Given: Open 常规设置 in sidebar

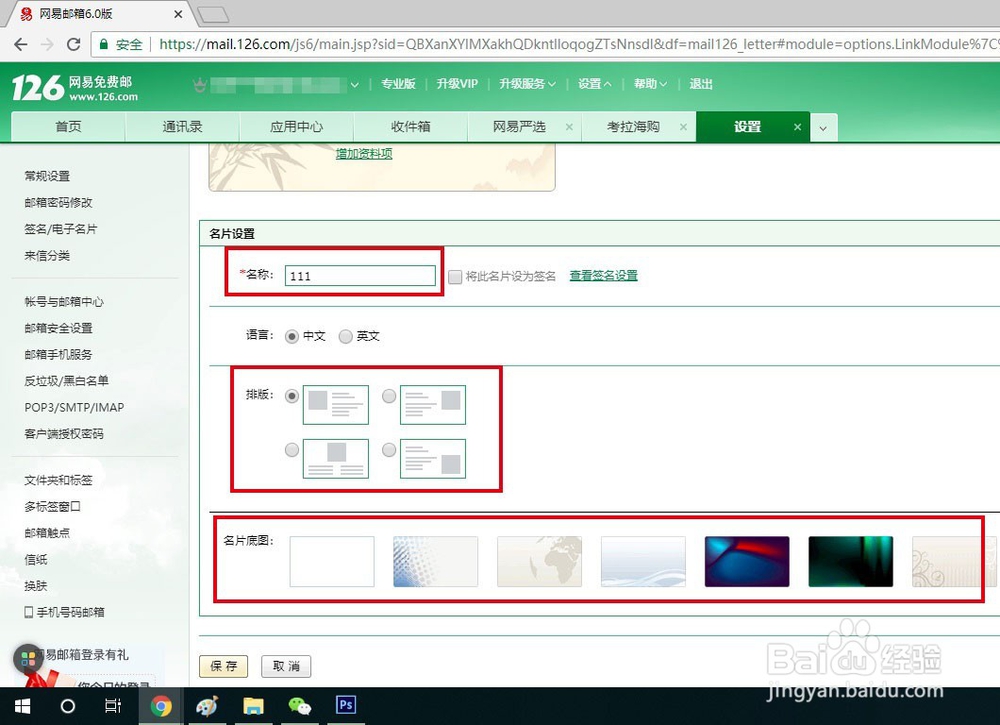Looking at the screenshot, I should (47, 176).
